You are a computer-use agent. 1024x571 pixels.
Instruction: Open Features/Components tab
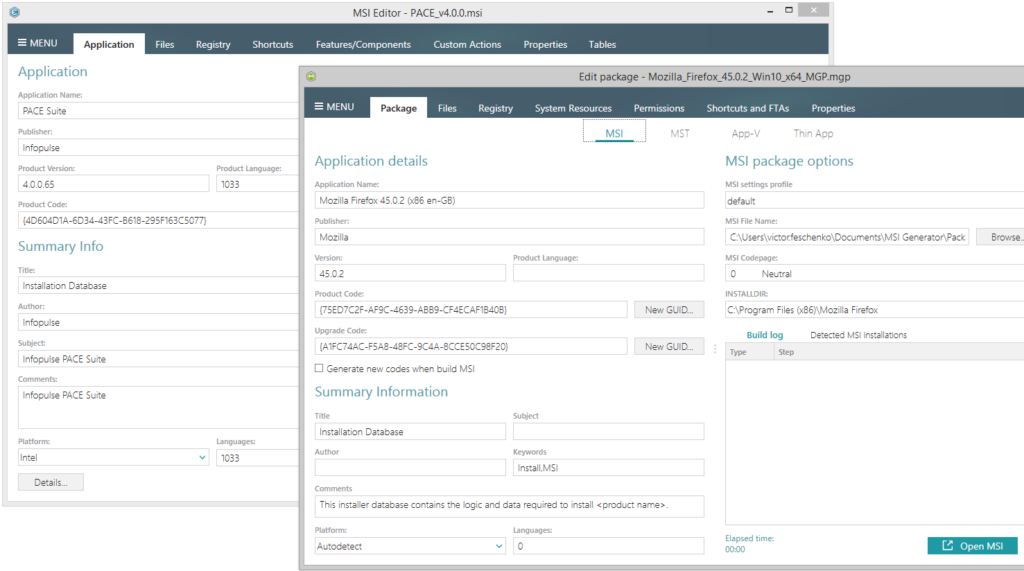coord(363,44)
